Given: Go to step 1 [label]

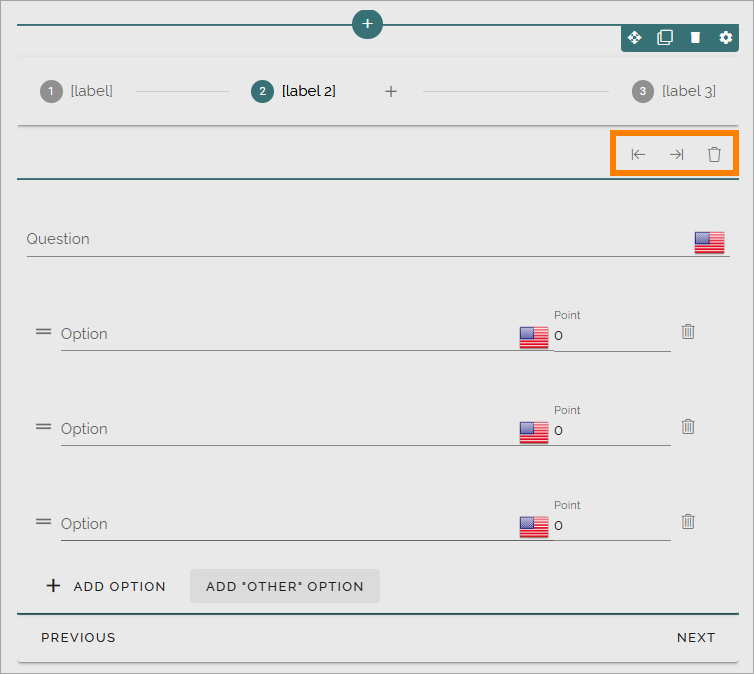Looking at the screenshot, I should click(x=76, y=91).
